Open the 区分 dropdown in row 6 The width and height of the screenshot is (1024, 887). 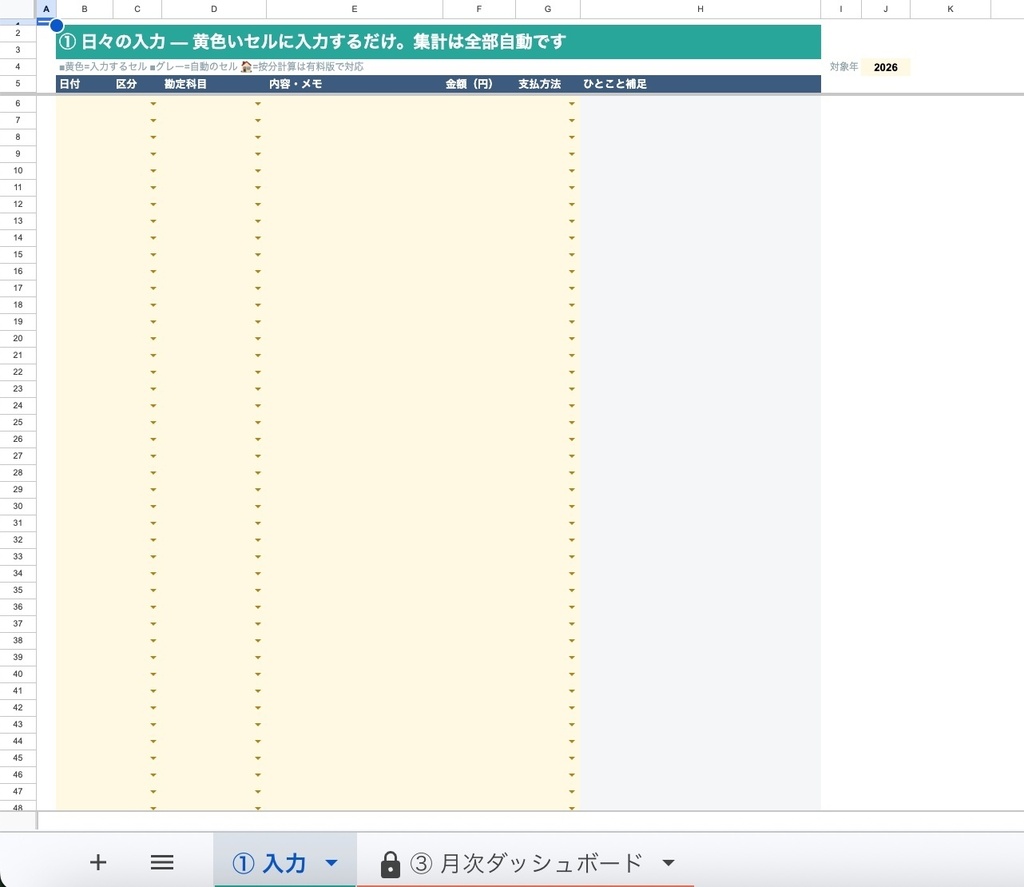[153, 104]
